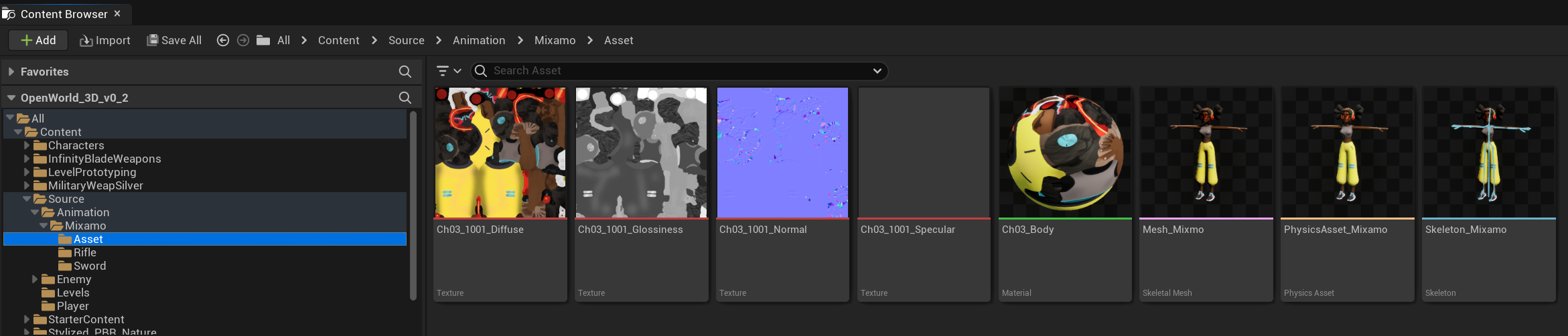Select the Asset folder in tree

tap(204, 239)
